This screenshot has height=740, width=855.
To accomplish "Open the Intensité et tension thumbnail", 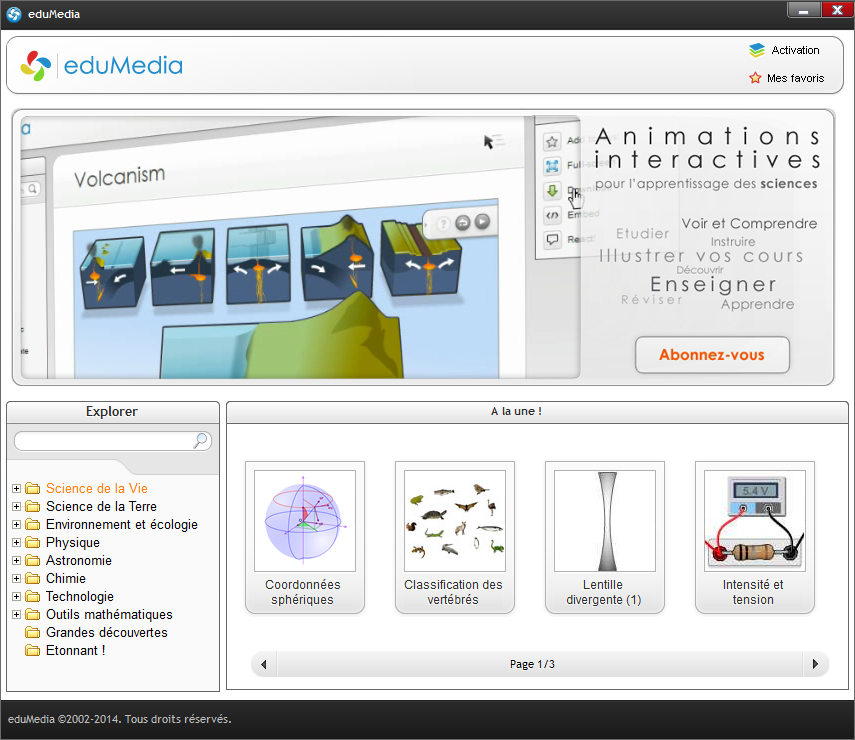I will [x=755, y=537].
